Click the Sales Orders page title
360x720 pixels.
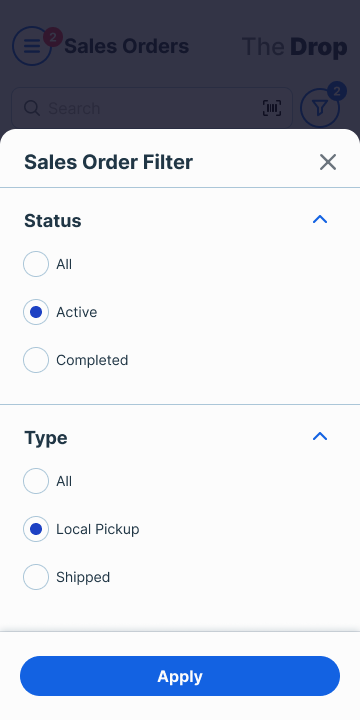127,46
